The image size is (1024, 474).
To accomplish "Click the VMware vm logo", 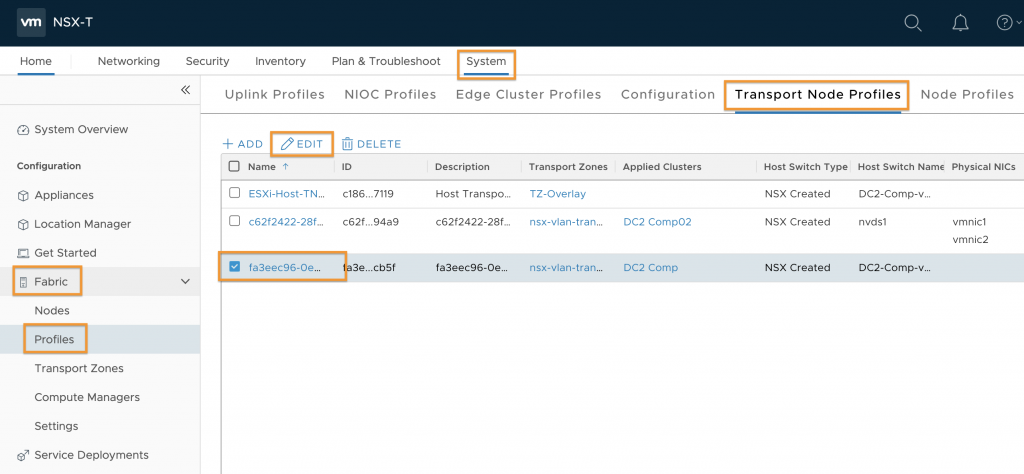I will tap(31, 22).
